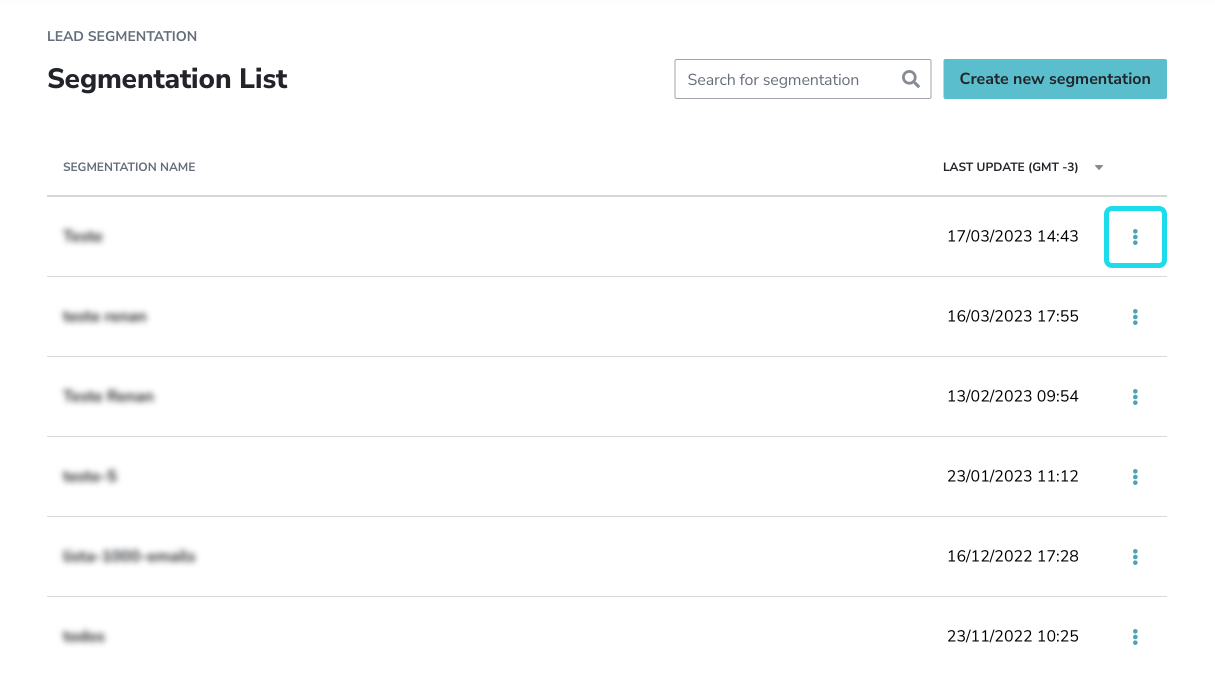Open three-dot menu for the 16/03/2023 17:55 row
The image size is (1215, 674).
click(x=1135, y=317)
